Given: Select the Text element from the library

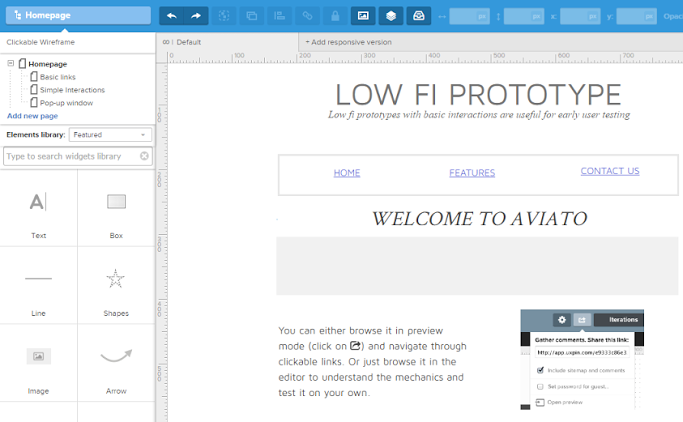Looking at the screenshot, I should (38, 209).
